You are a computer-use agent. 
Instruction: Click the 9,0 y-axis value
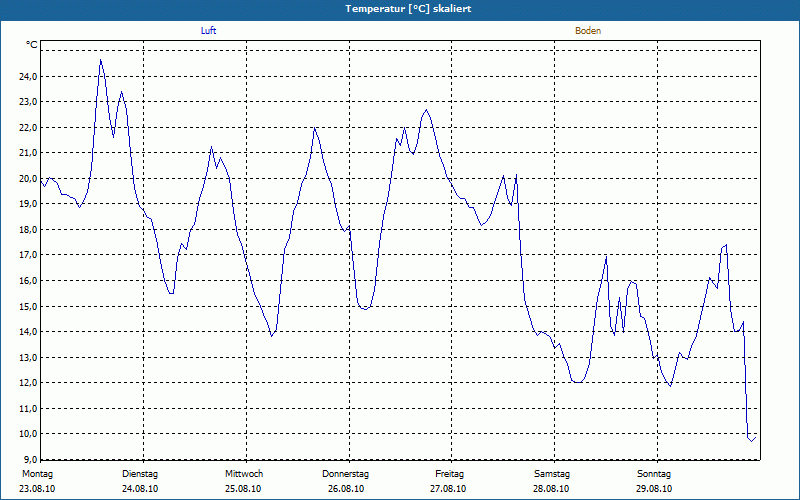click(x=30, y=459)
